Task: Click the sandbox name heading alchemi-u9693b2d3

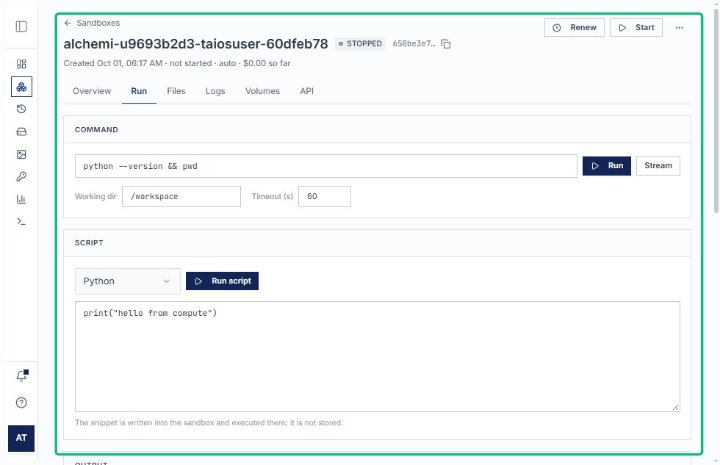Action: pos(196,44)
